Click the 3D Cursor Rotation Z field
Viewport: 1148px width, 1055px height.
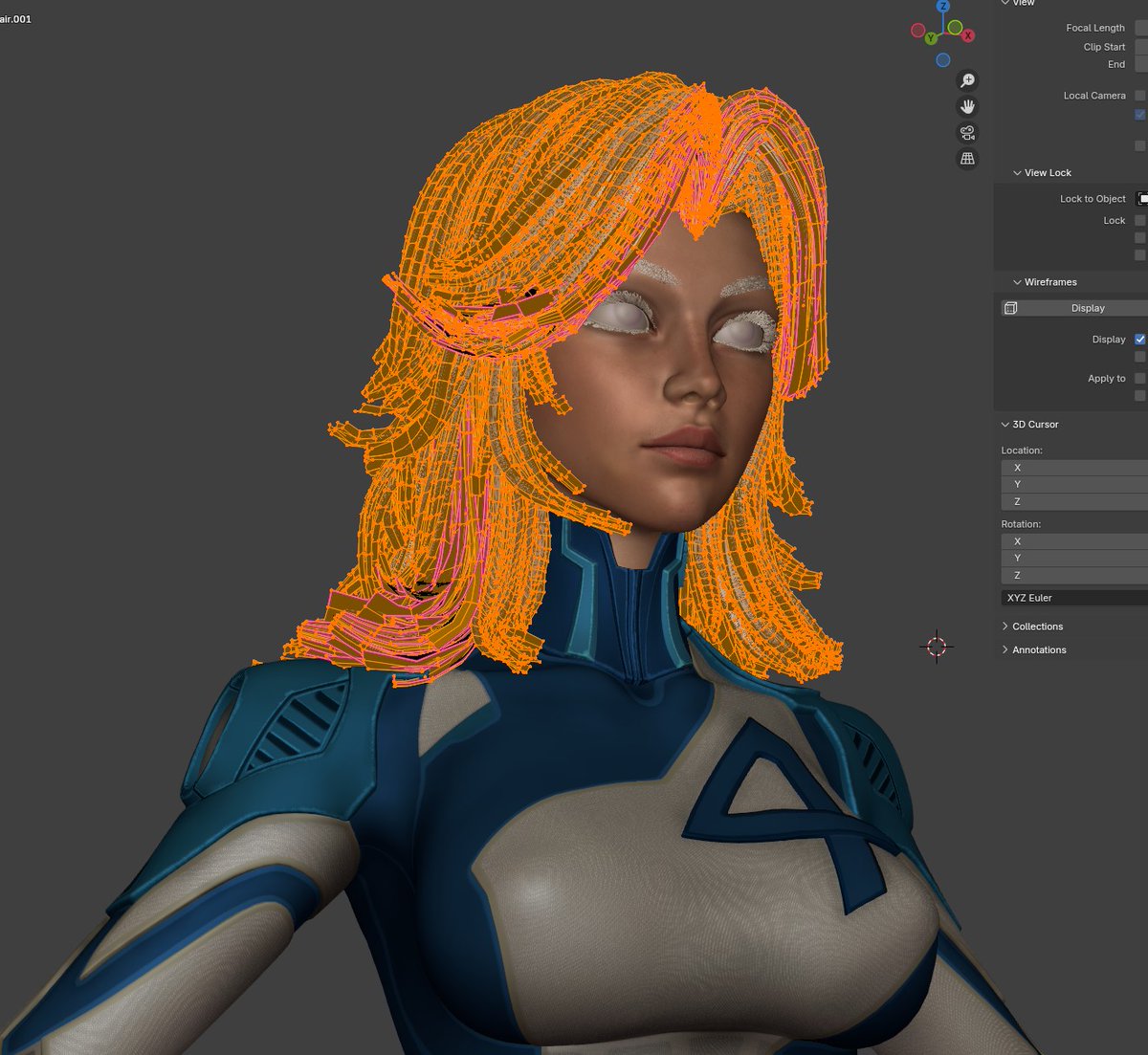(1074, 575)
